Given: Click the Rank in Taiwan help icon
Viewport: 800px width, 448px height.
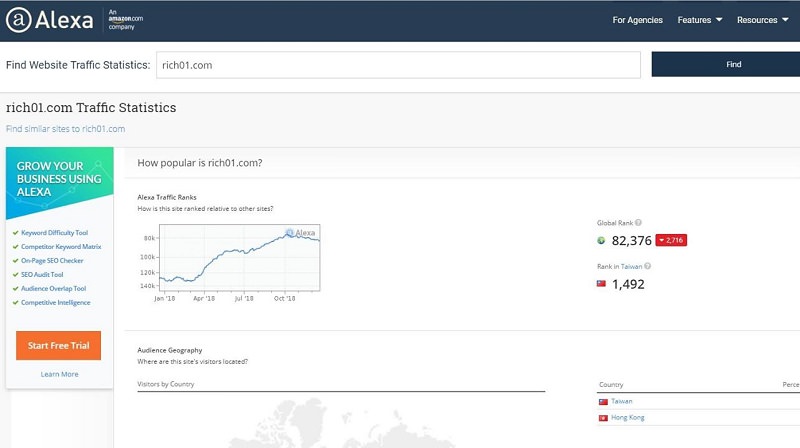Looking at the screenshot, I should point(647,266).
